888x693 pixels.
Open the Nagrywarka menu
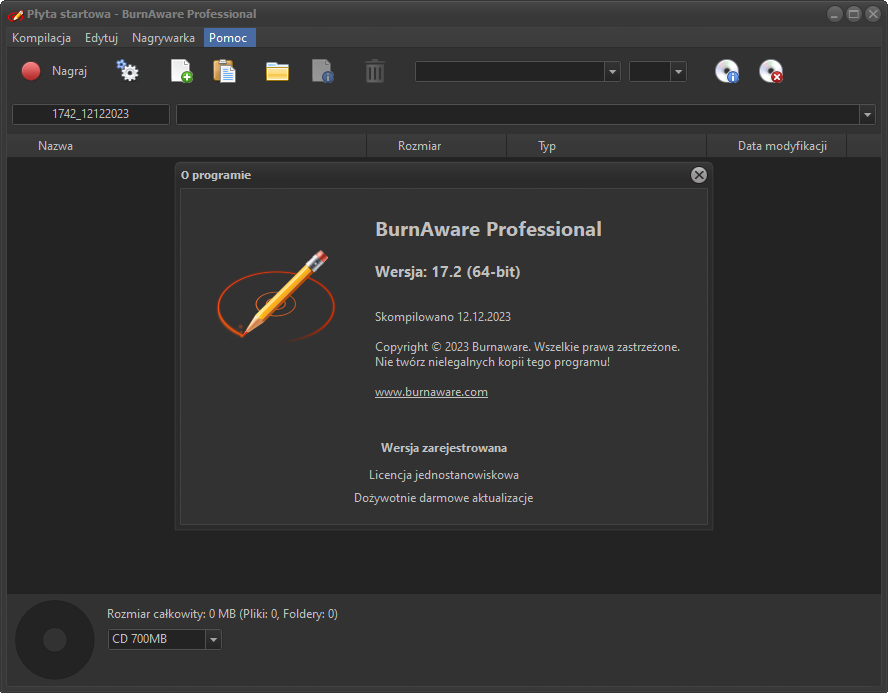(x=163, y=38)
